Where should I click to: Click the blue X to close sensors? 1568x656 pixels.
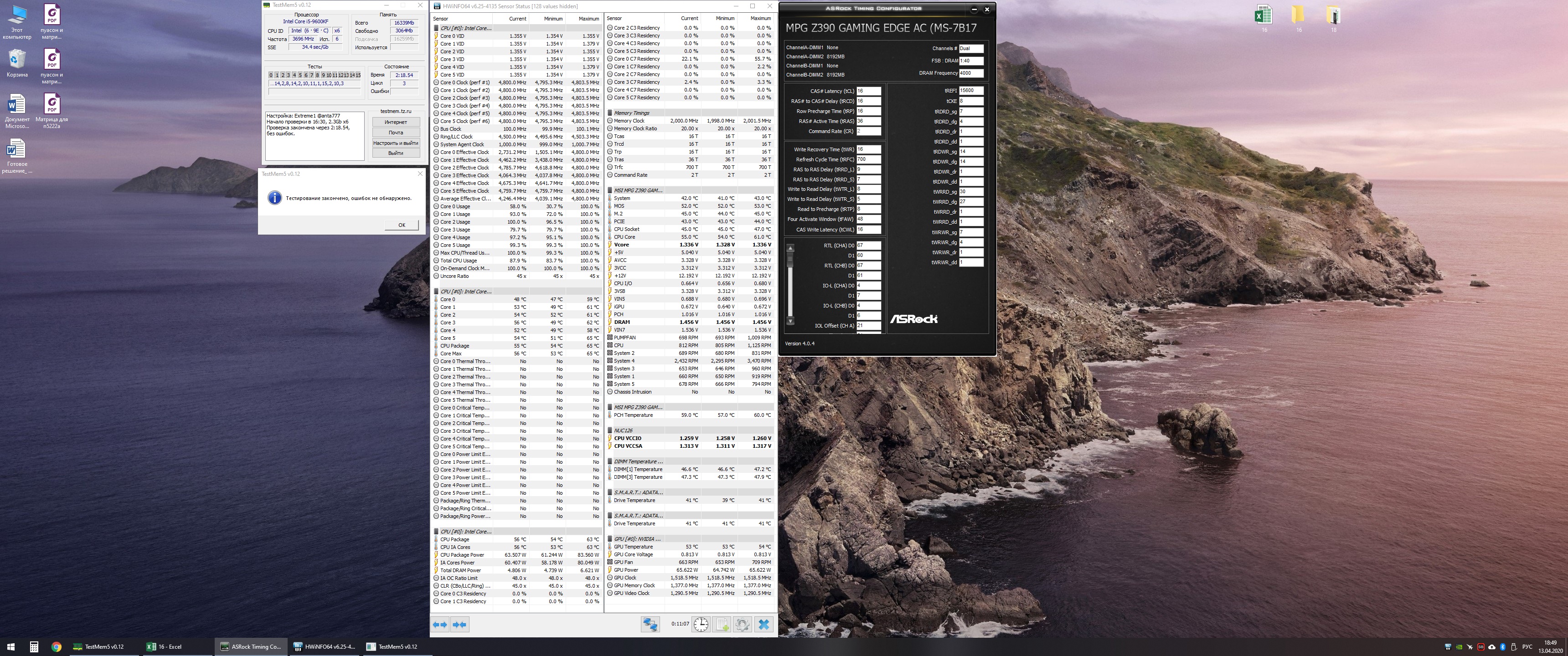click(x=763, y=625)
